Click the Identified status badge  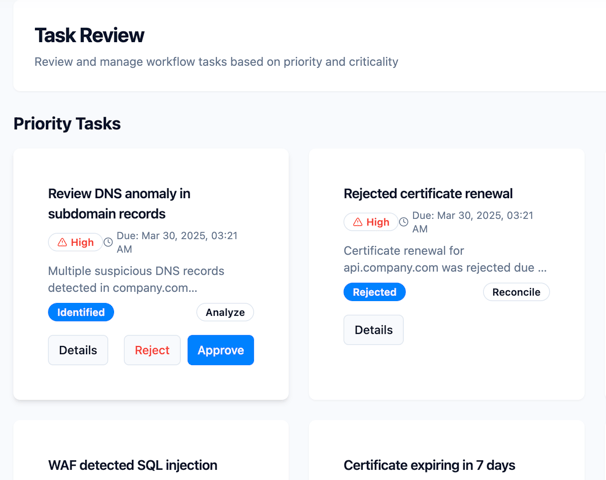[x=81, y=312]
